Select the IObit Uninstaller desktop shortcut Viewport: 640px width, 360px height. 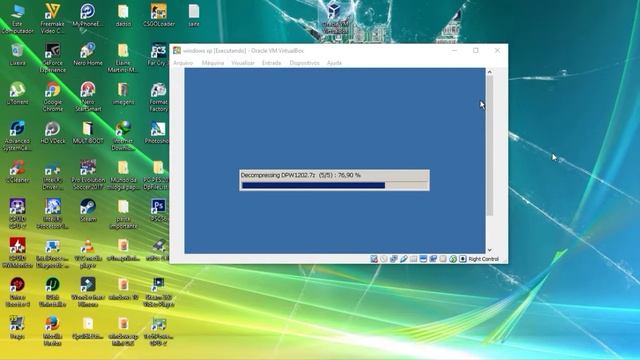pos(53,292)
